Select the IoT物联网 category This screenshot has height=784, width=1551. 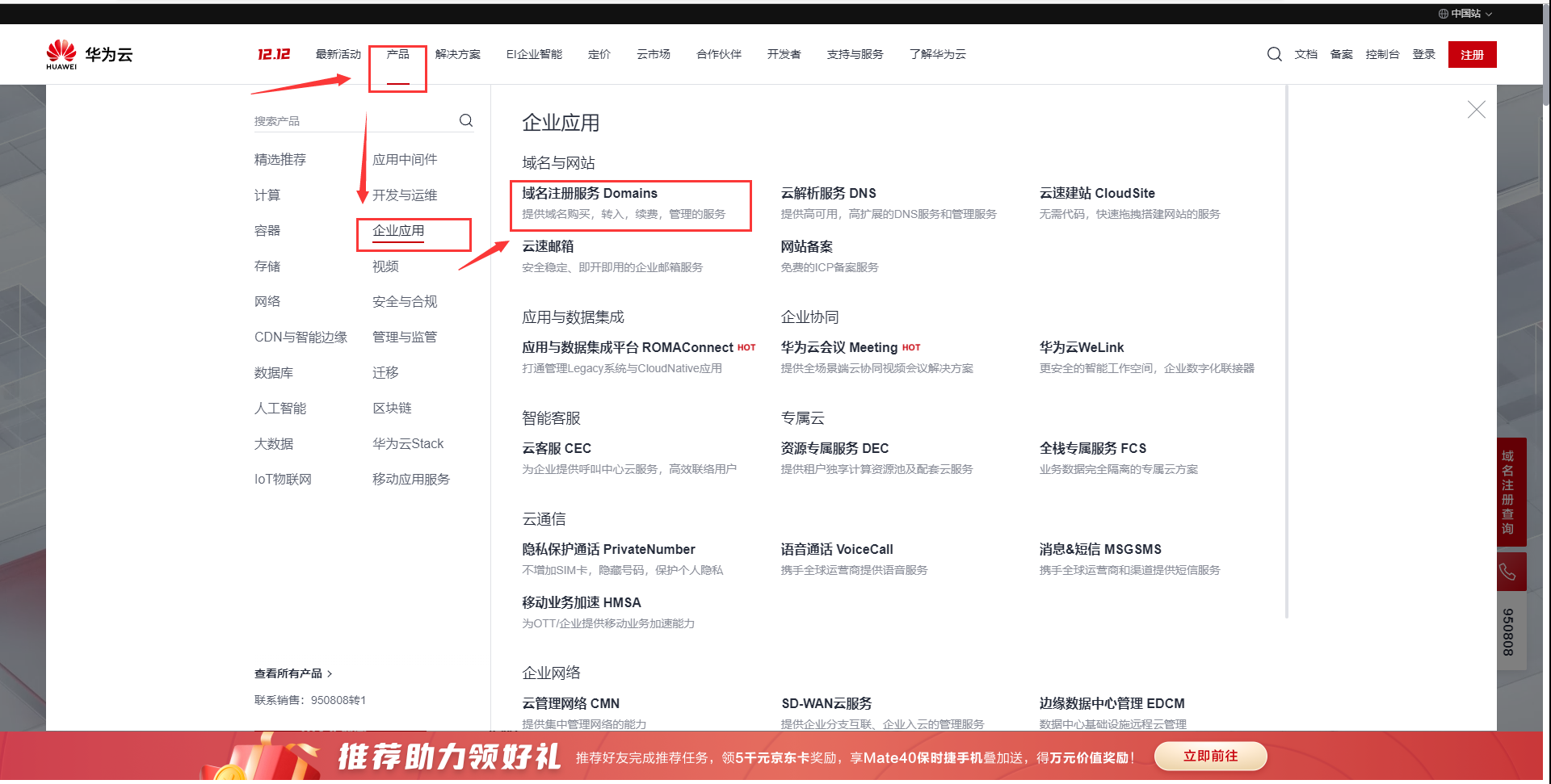[x=283, y=480]
